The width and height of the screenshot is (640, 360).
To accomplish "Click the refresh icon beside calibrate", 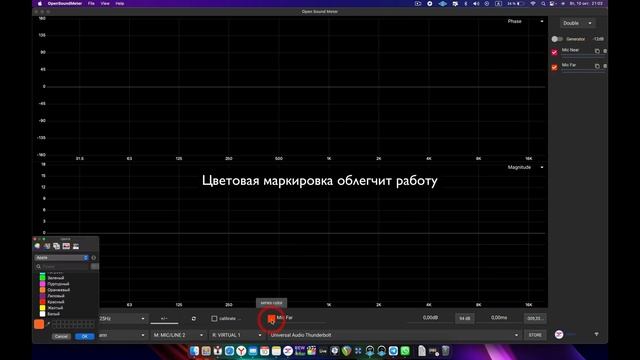I will [x=193, y=318].
